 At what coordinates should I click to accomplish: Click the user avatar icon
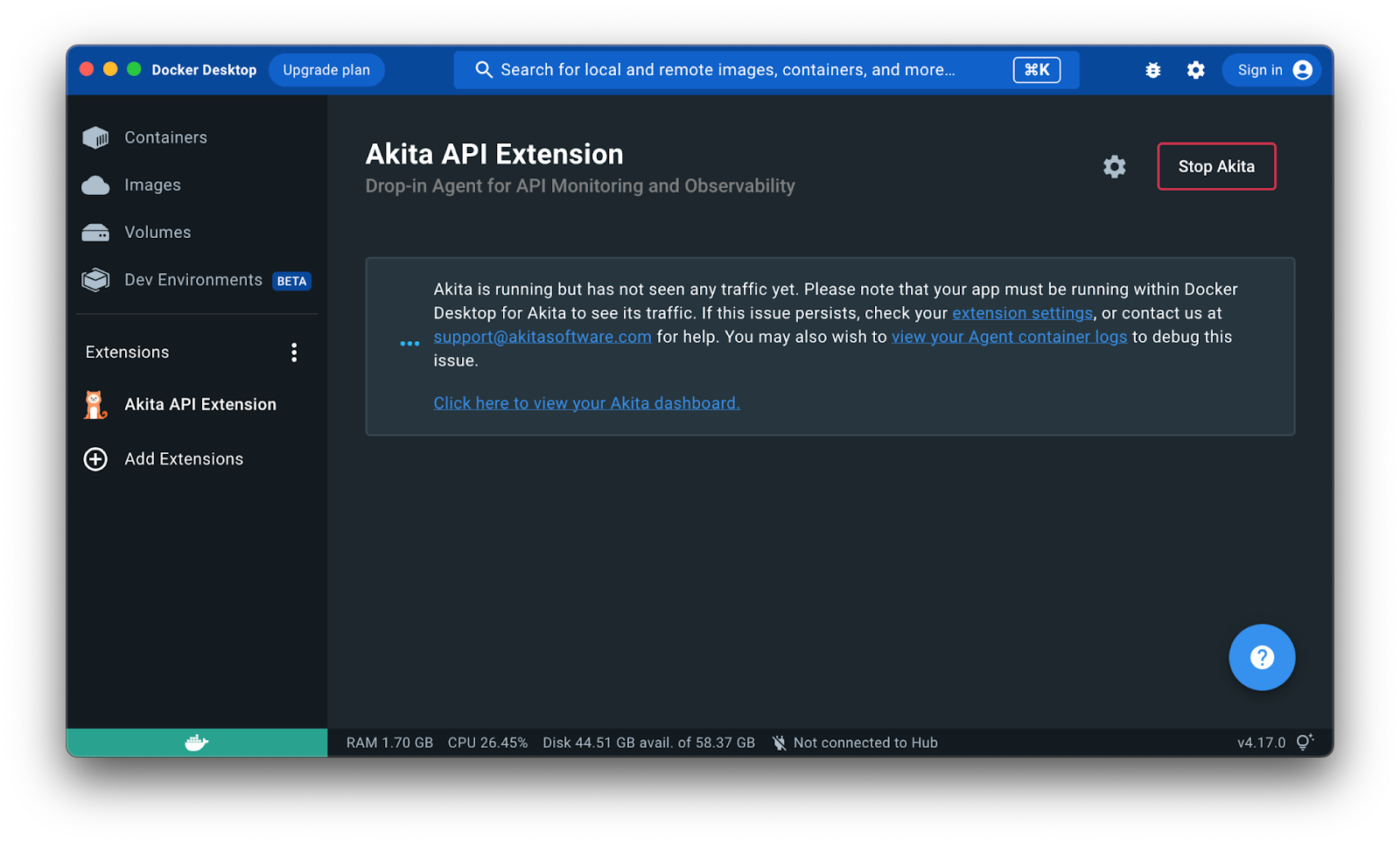tap(1302, 70)
